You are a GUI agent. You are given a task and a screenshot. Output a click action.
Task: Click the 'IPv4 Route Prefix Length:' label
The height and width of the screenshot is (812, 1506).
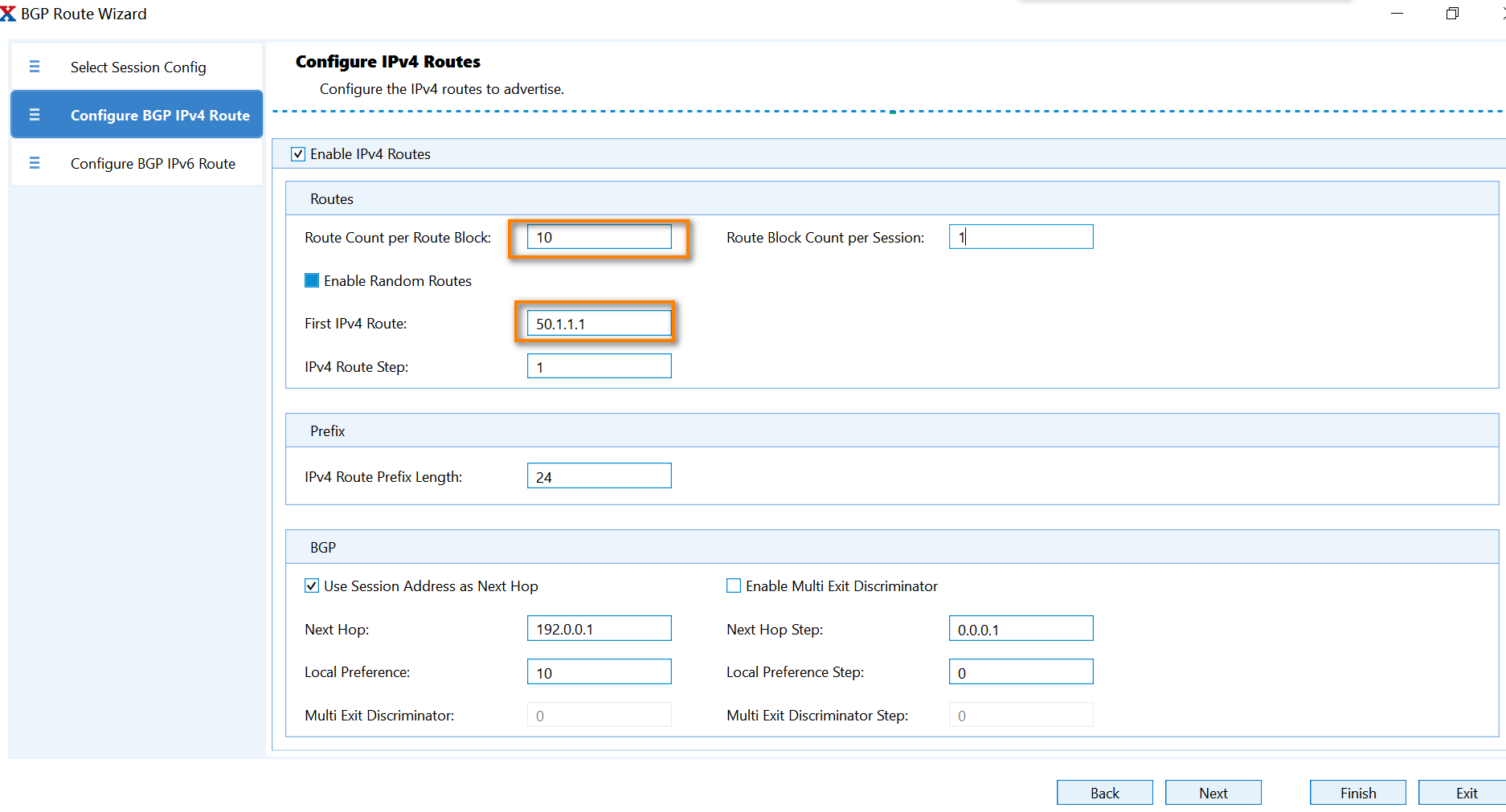(x=383, y=477)
